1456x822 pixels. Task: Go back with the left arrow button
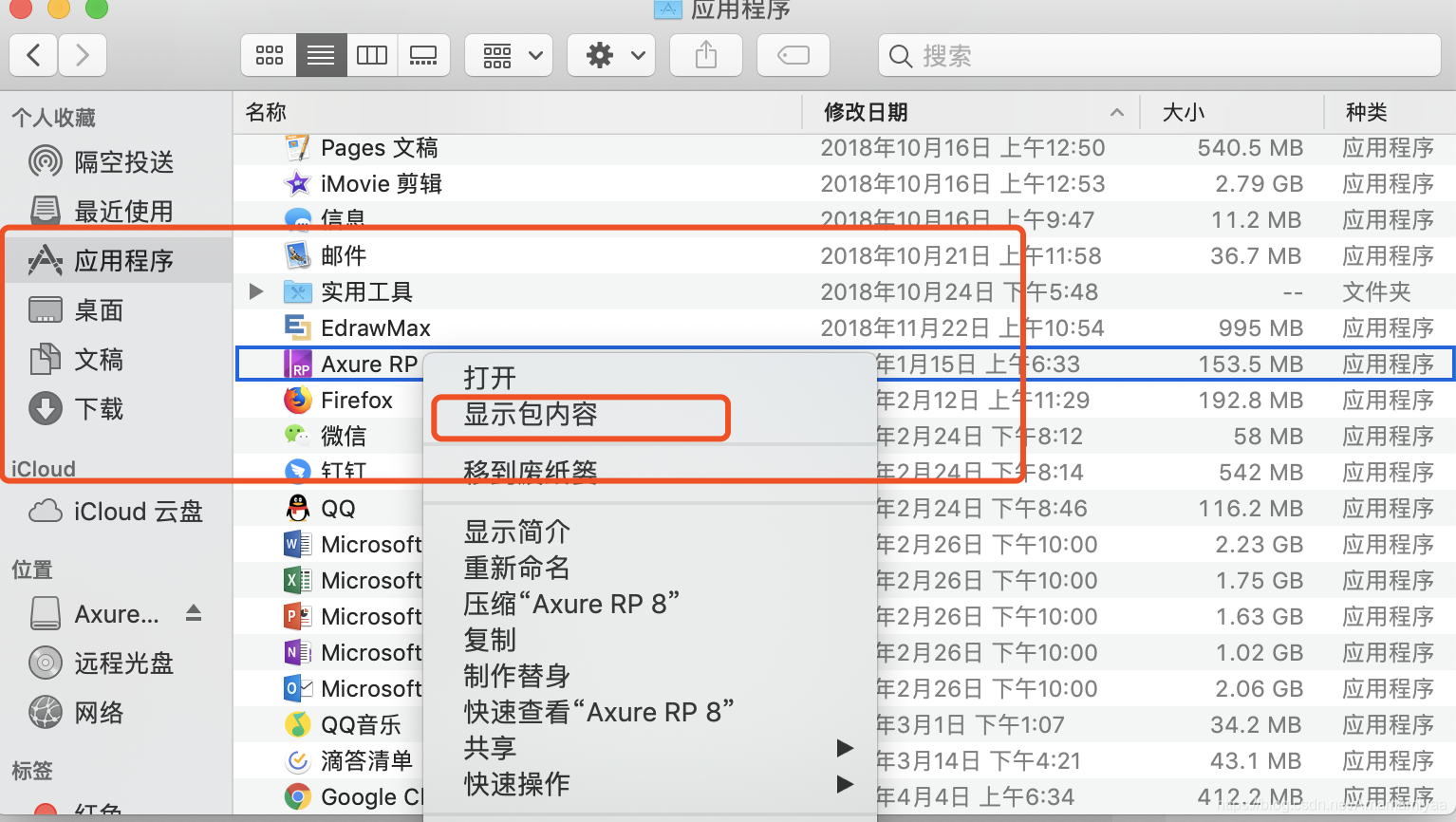34,56
